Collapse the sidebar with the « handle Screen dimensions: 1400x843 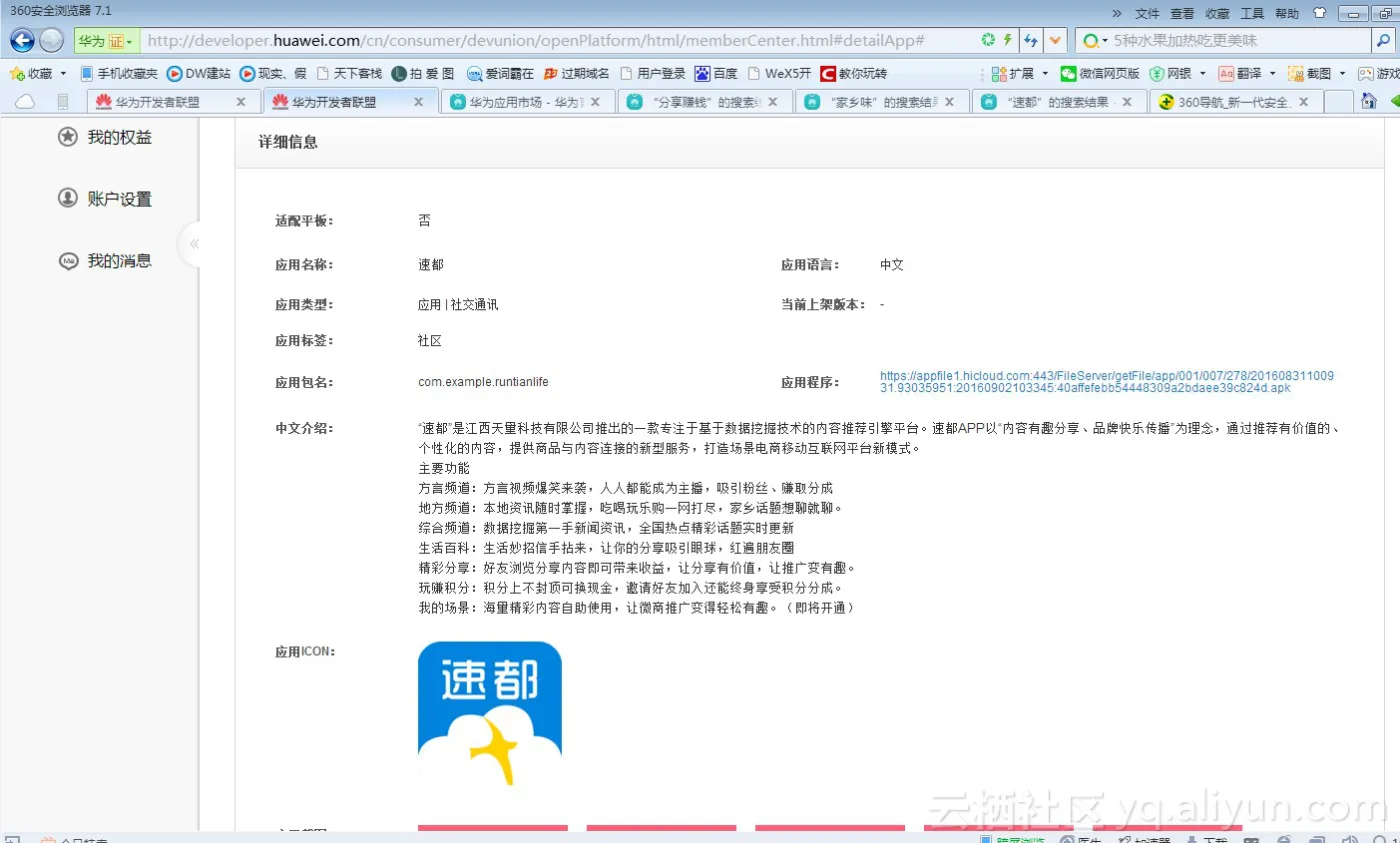193,243
